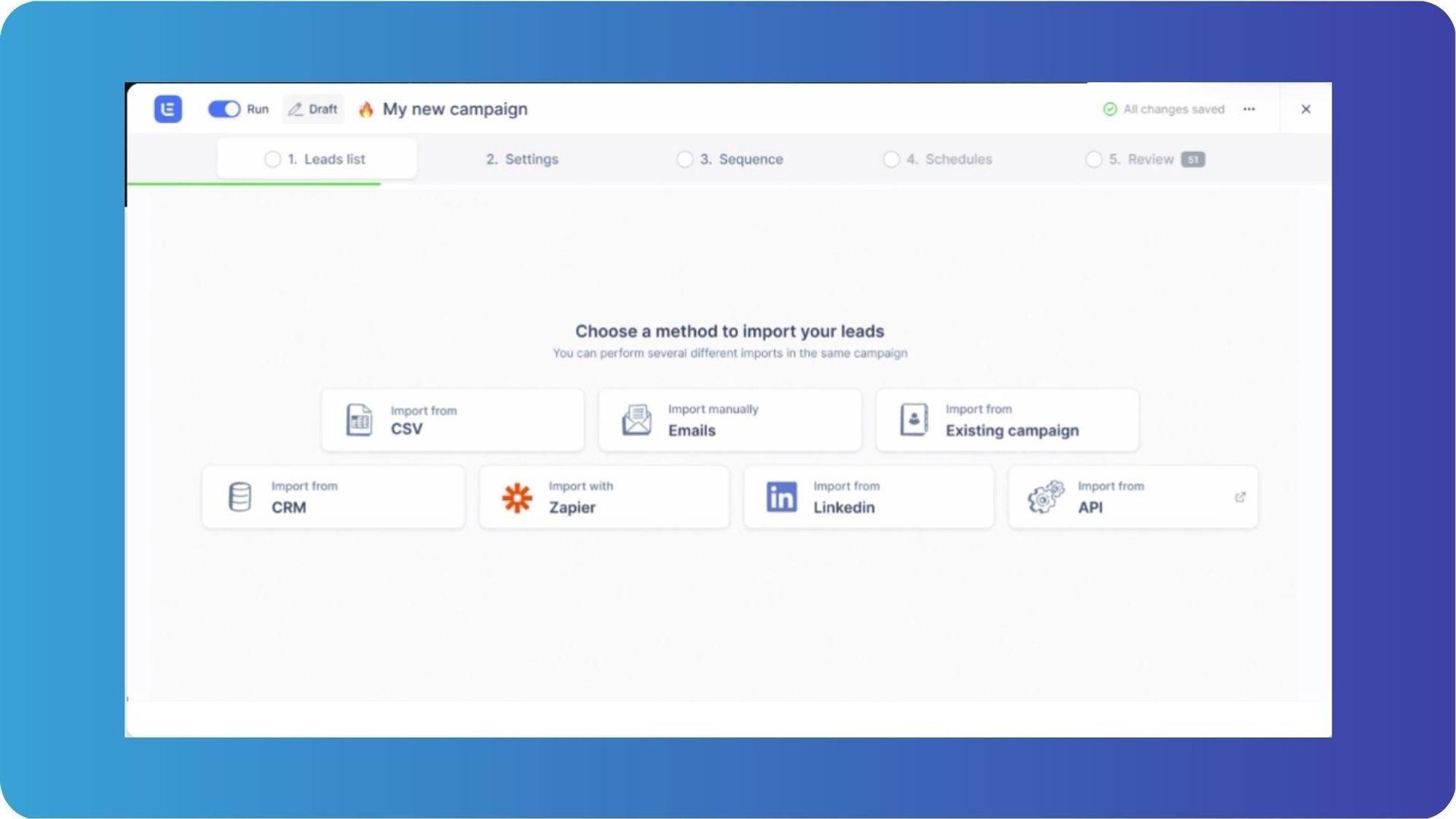The width and height of the screenshot is (1456, 819).
Task: Click the Draft pencil button
Action: point(313,109)
